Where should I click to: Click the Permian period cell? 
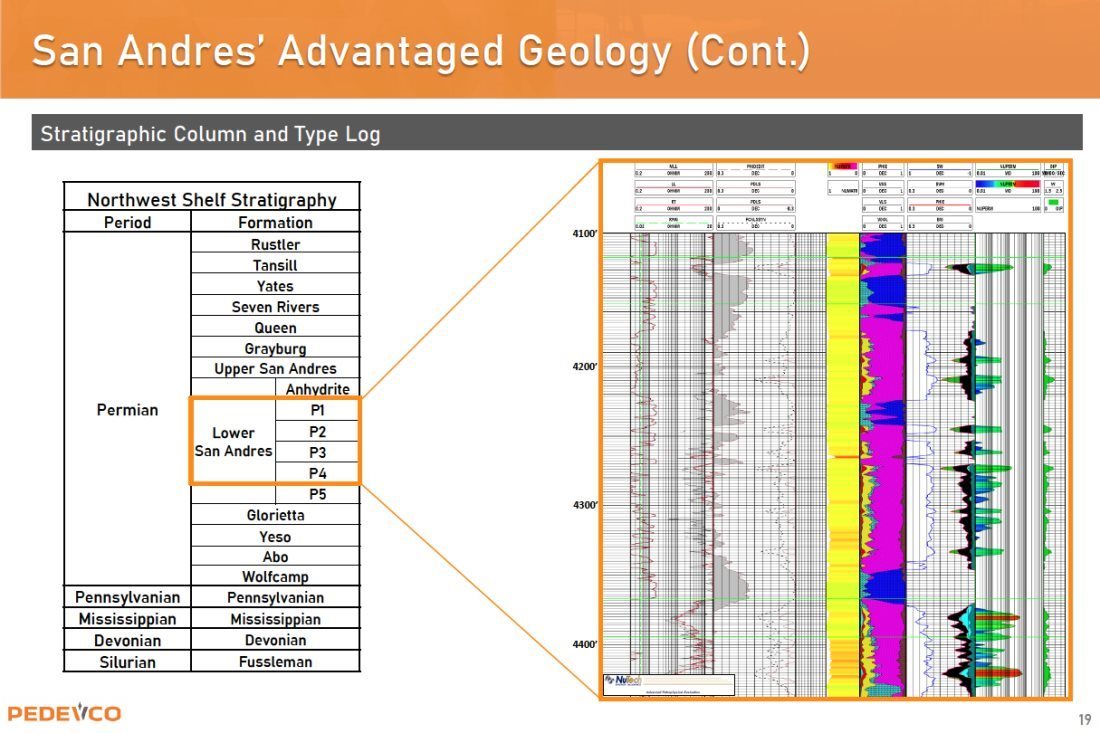click(x=127, y=410)
